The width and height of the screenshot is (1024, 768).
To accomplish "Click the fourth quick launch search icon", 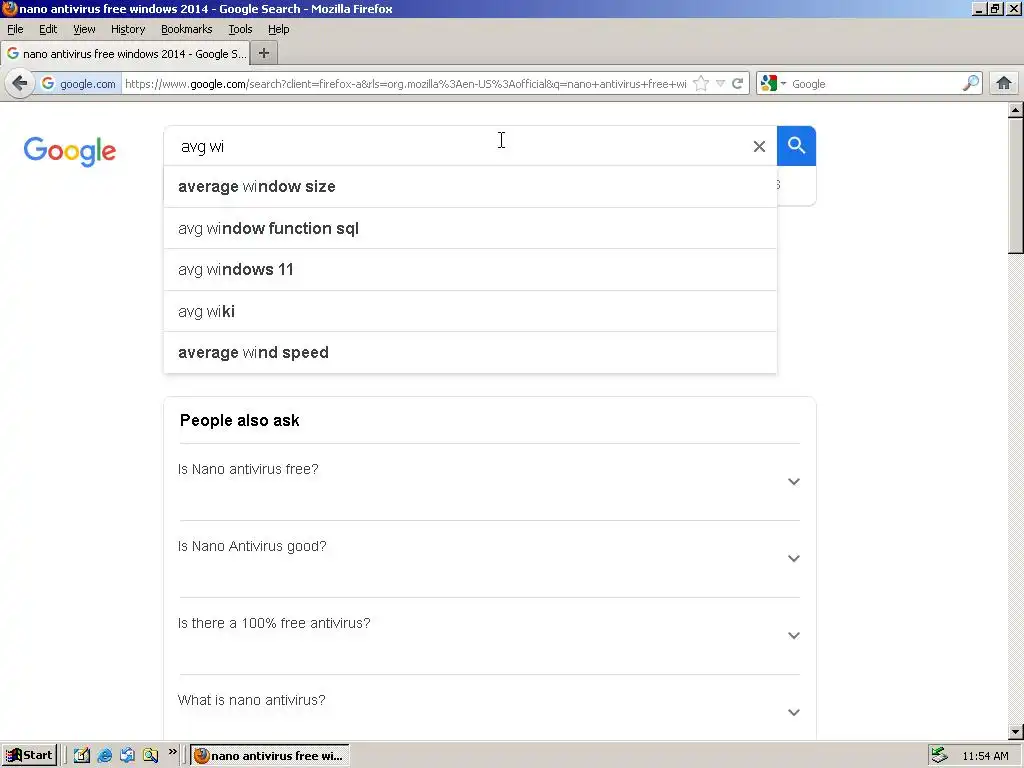I will (x=151, y=756).
